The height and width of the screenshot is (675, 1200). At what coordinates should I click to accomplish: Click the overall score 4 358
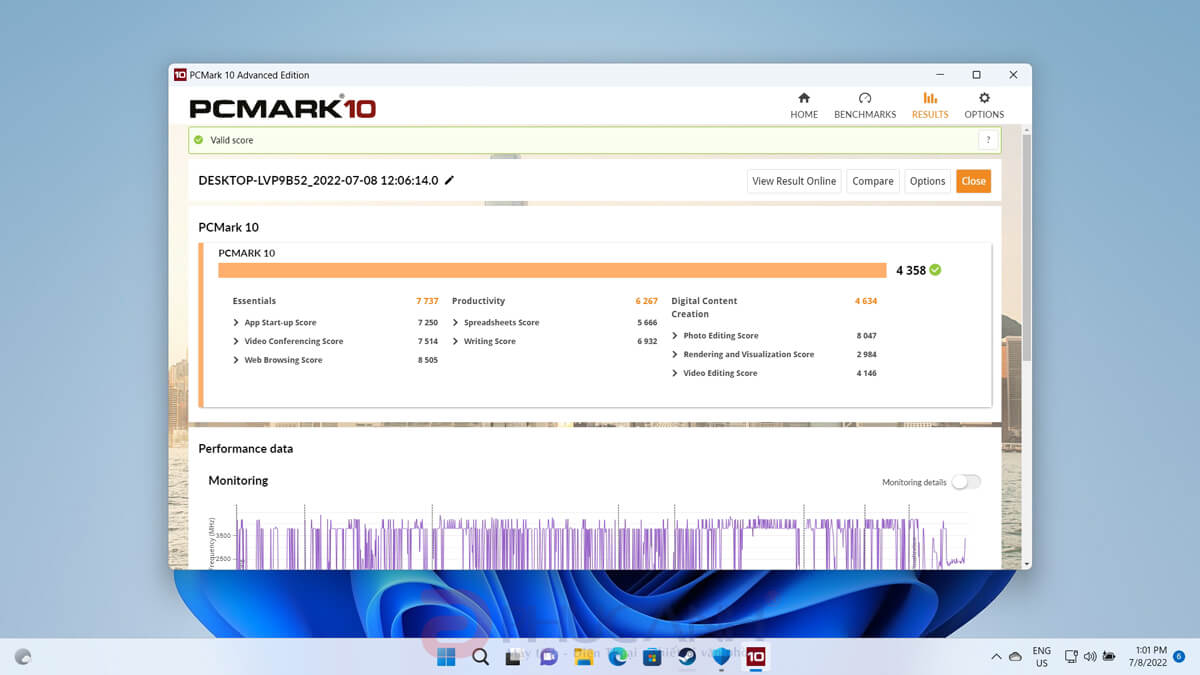click(911, 270)
